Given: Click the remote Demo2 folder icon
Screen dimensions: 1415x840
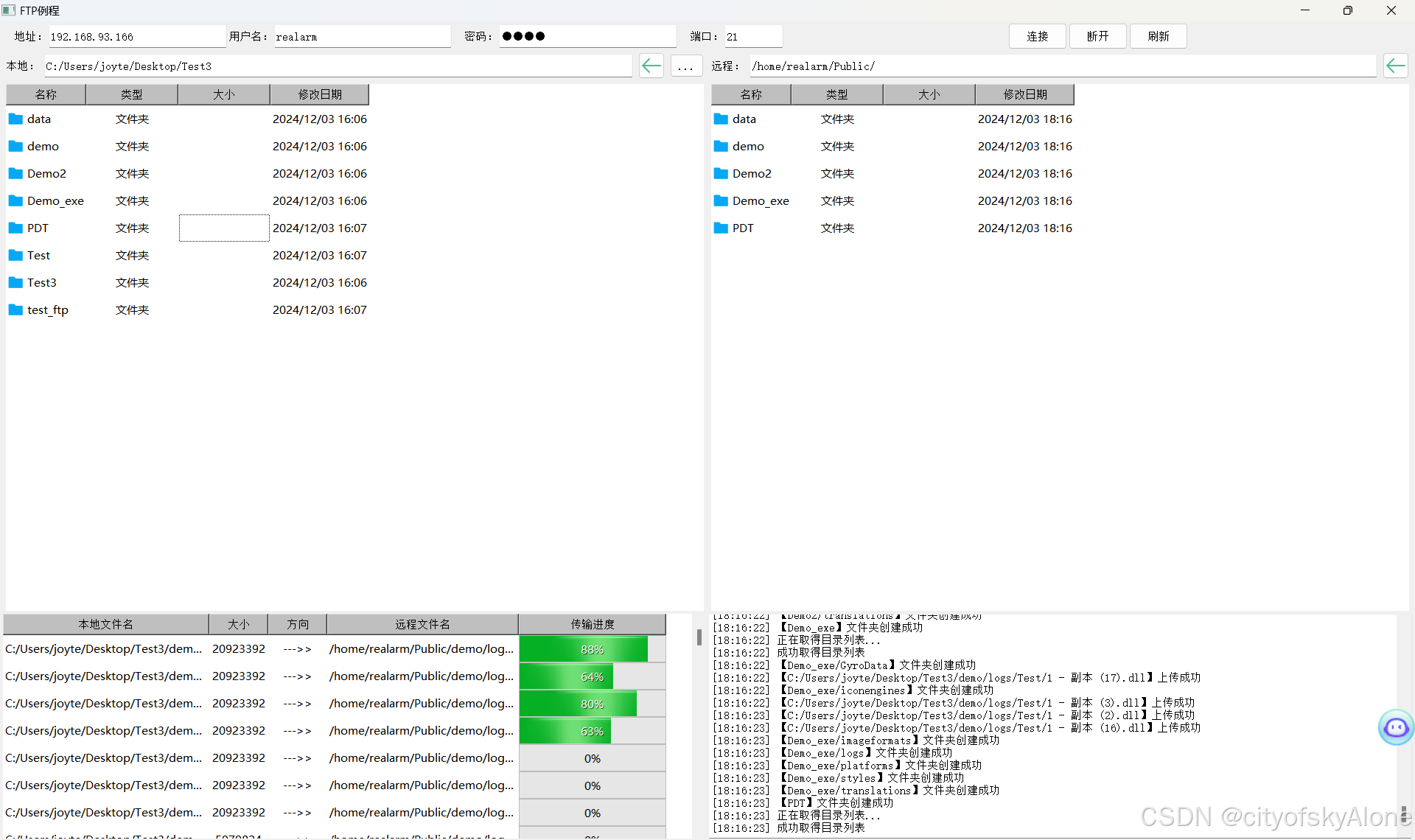Looking at the screenshot, I should click(721, 173).
